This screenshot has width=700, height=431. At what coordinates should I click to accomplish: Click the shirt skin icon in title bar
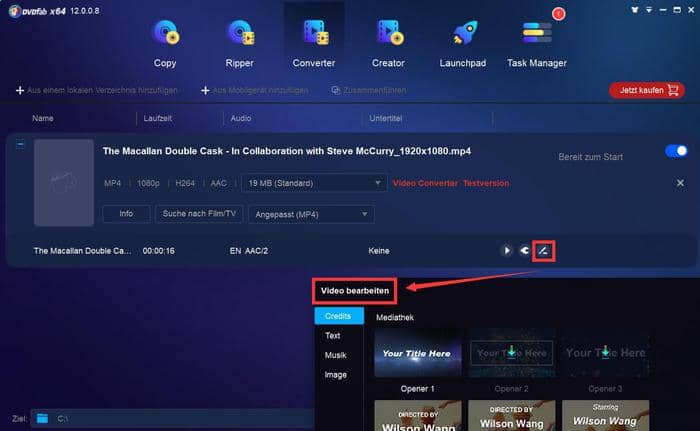tap(634, 10)
